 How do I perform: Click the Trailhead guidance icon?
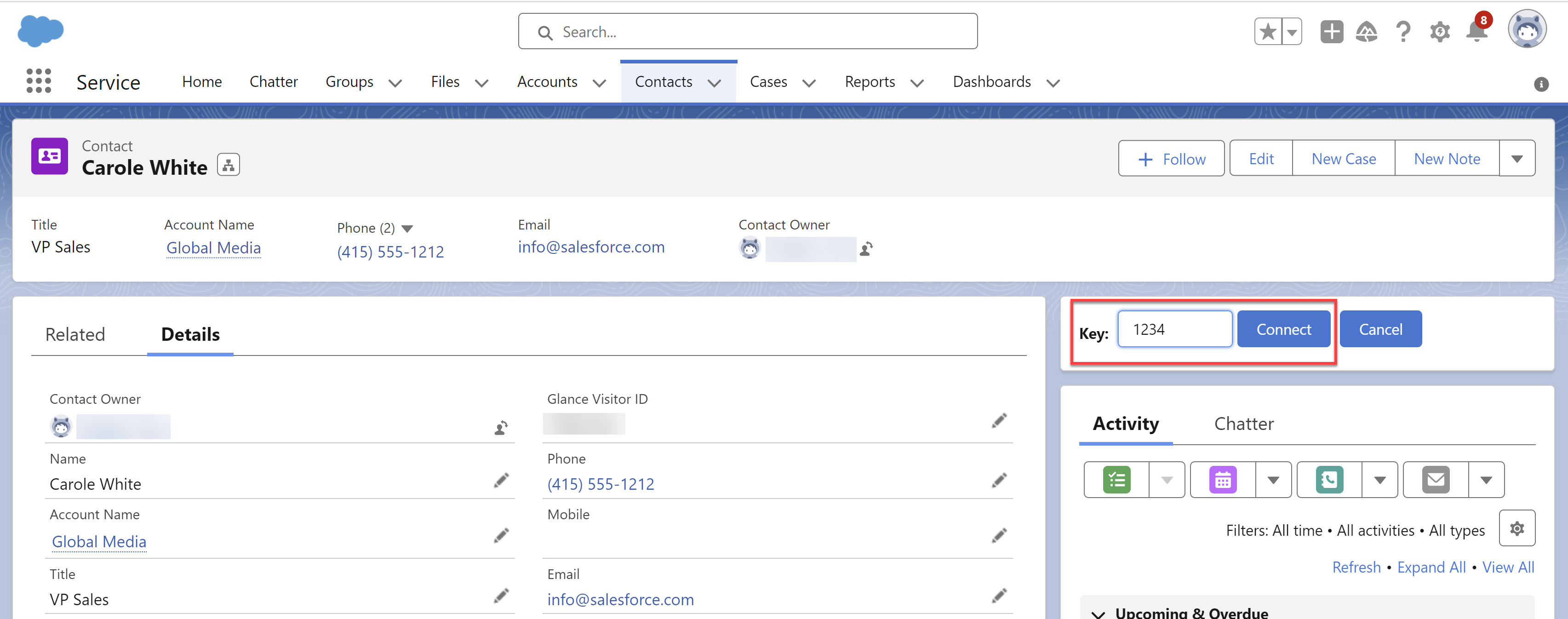(1367, 32)
